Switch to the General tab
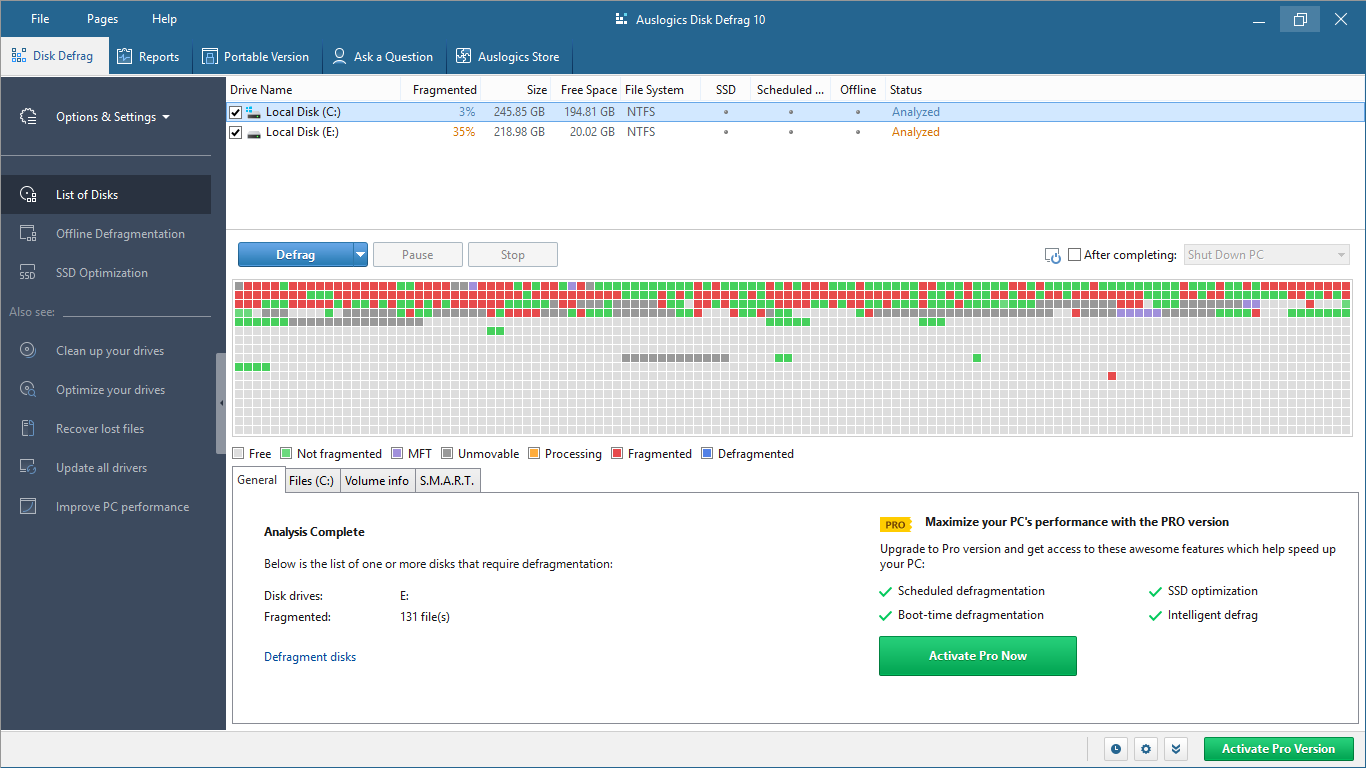 tap(257, 480)
